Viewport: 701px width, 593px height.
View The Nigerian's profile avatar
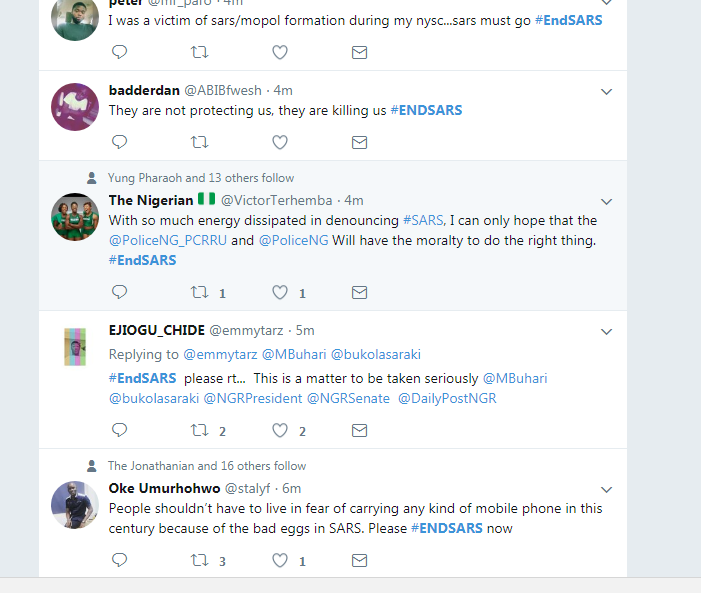coord(75,217)
